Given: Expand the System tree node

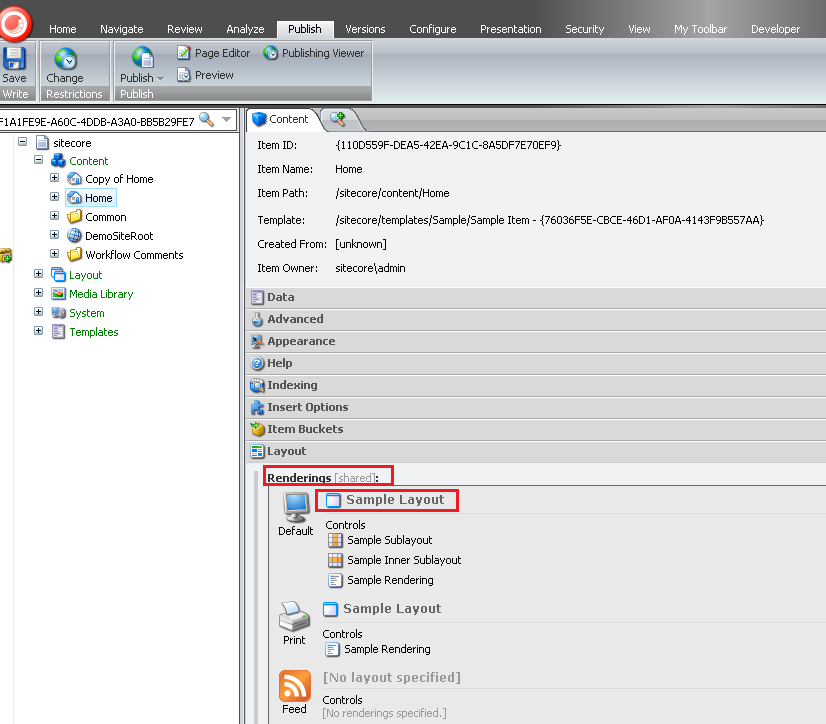Looking at the screenshot, I should pos(38,311).
